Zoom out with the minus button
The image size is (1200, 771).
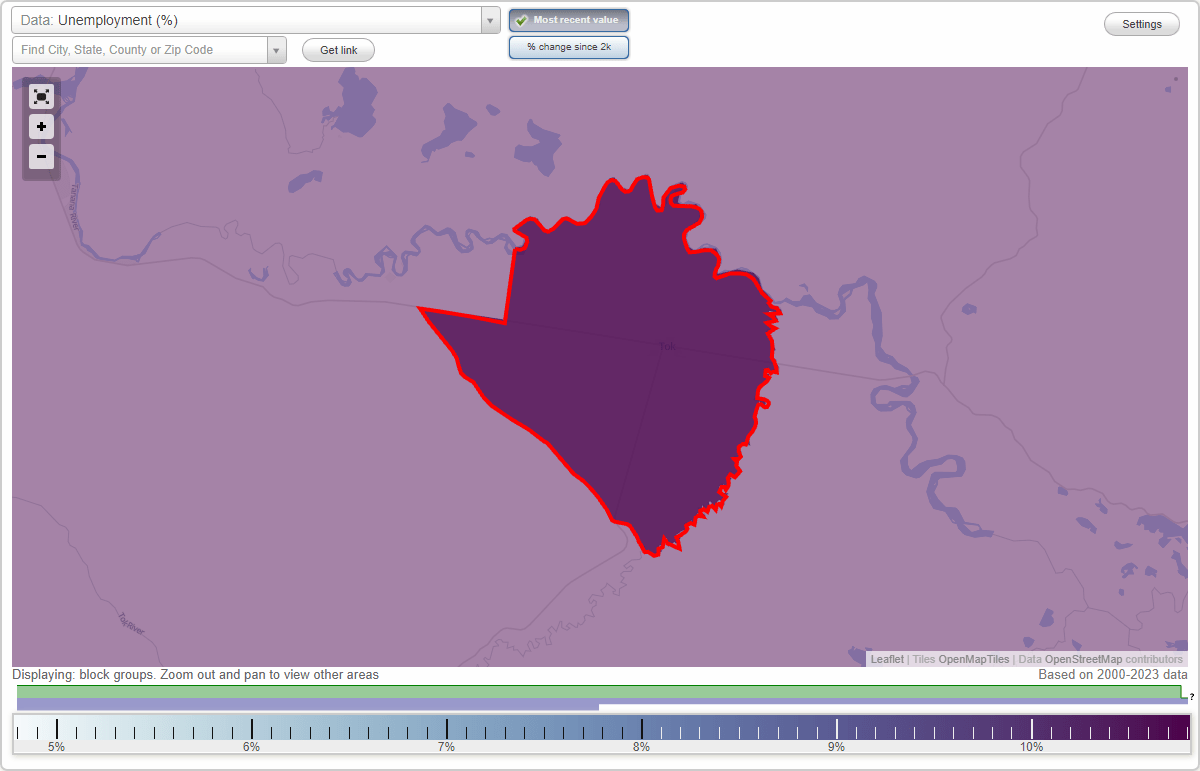click(41, 156)
